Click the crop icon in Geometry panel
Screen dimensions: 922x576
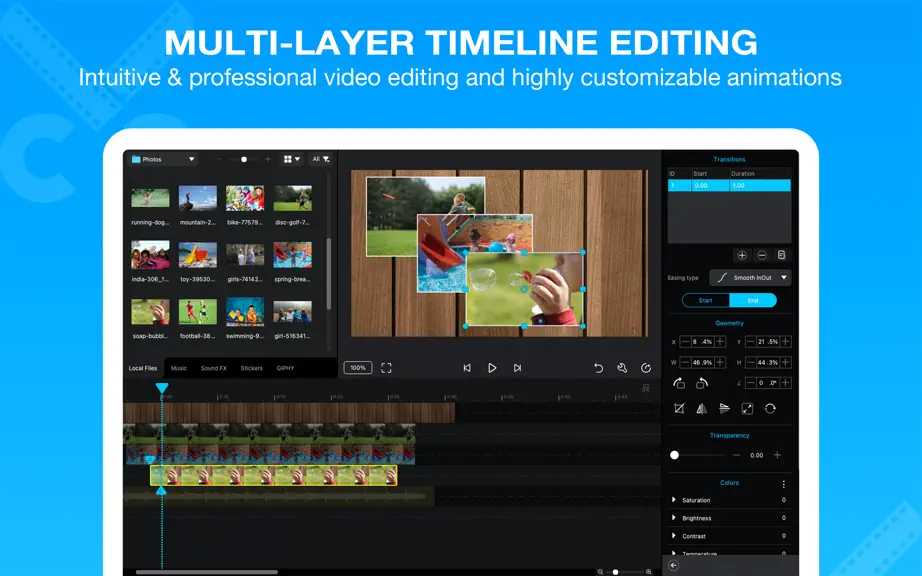(679, 408)
